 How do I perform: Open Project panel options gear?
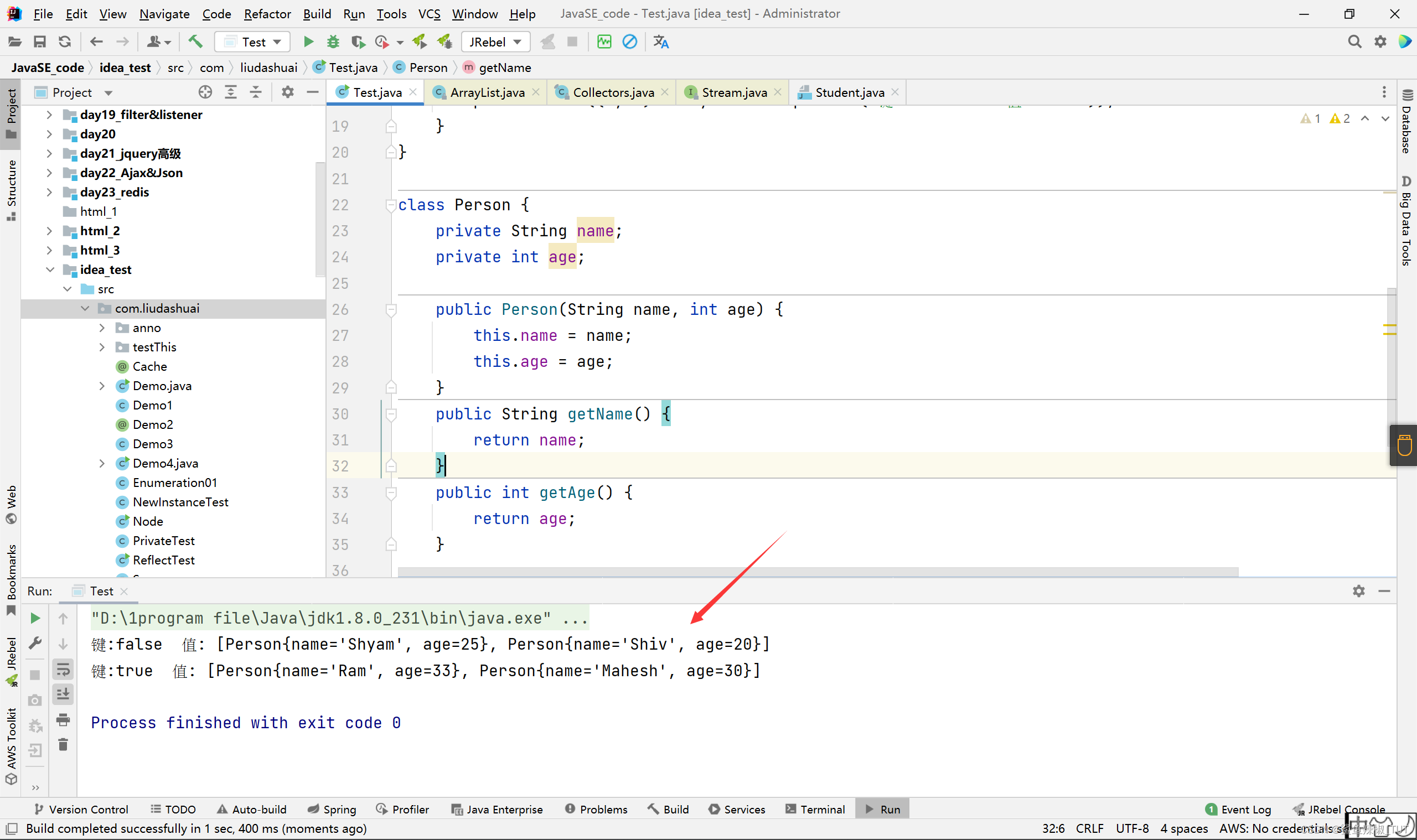[x=288, y=92]
